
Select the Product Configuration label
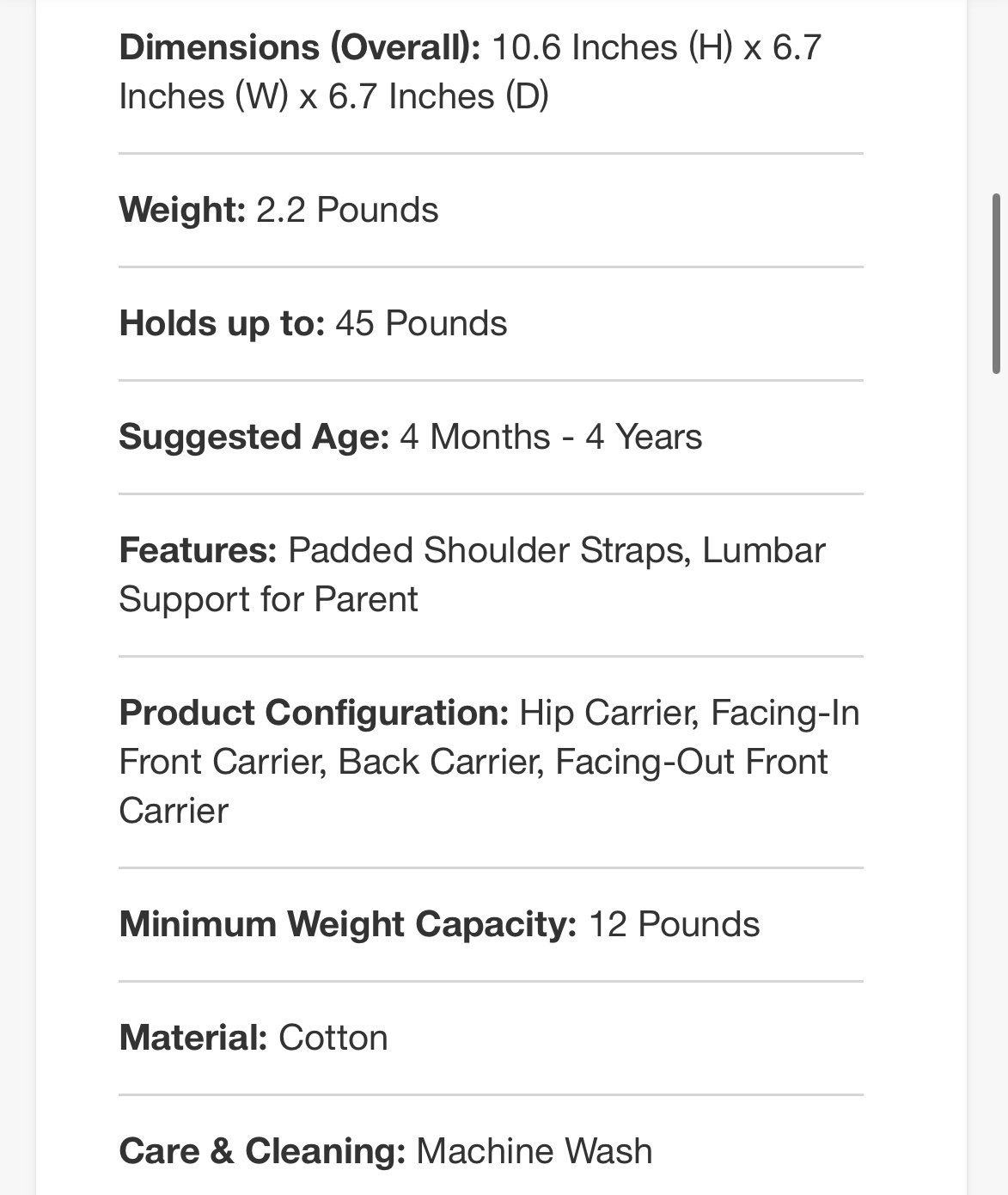pyautogui.click(x=314, y=714)
